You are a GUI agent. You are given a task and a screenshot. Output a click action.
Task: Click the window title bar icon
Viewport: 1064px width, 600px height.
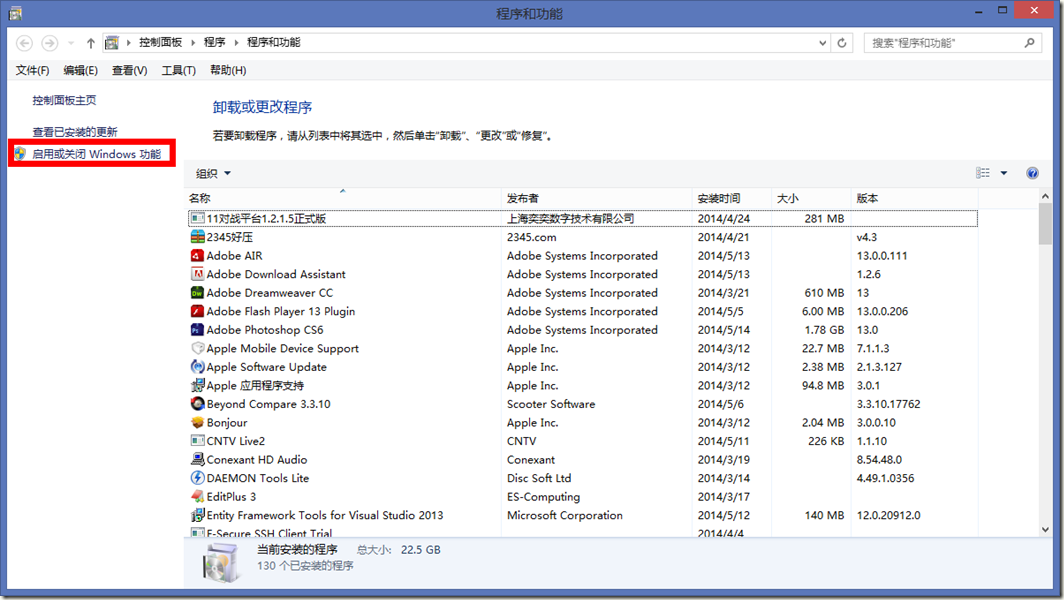pyautogui.click(x=15, y=13)
